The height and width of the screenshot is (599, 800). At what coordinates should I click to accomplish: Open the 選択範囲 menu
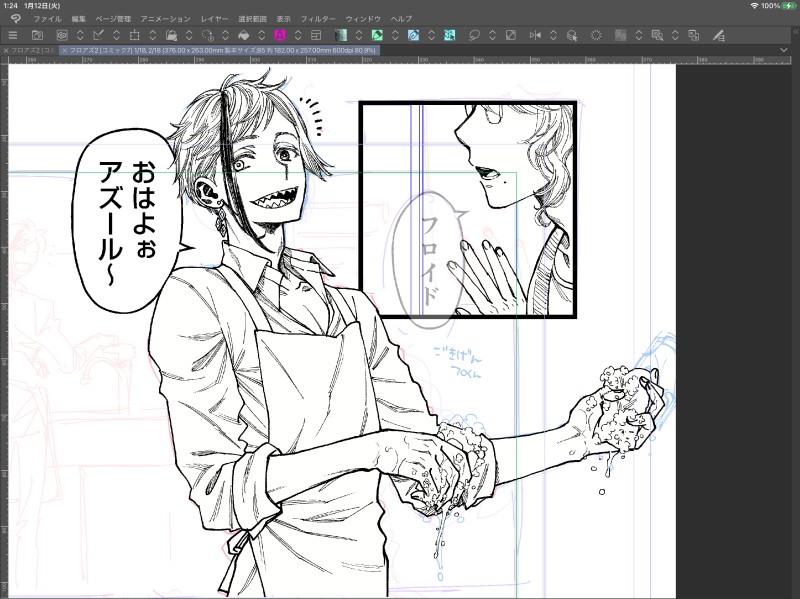pyautogui.click(x=252, y=19)
